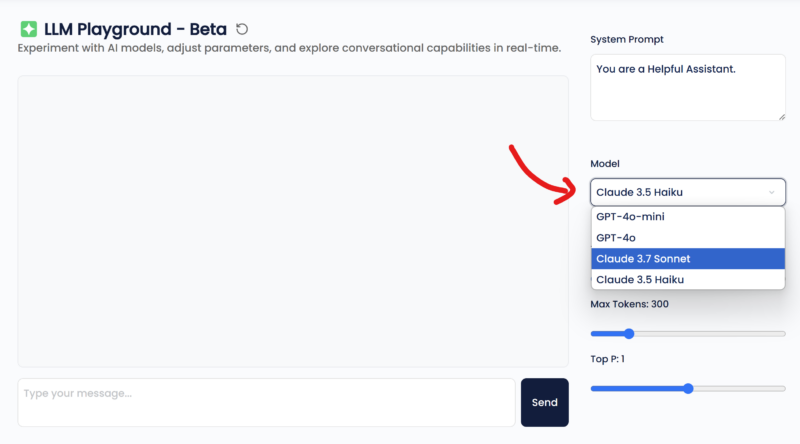Screen dimensions: 800x444
Task: Click the green sparkle logo icon
Action: tap(28, 29)
